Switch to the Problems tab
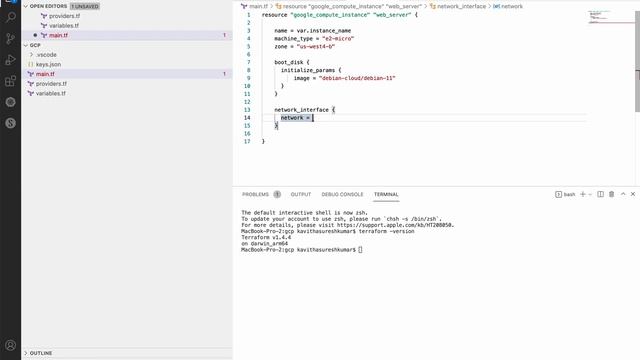Screen dimensions: 640x360 [x=256, y=194]
